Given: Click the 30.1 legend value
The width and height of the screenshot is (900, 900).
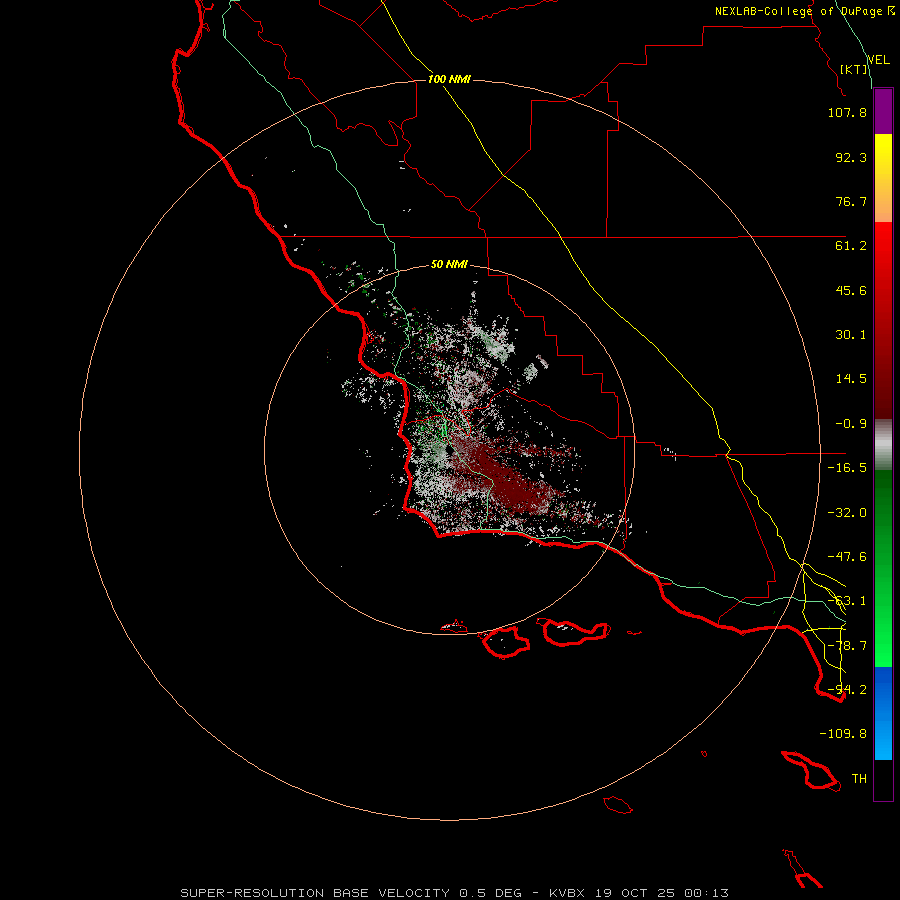Looking at the screenshot, I should pos(851,335).
